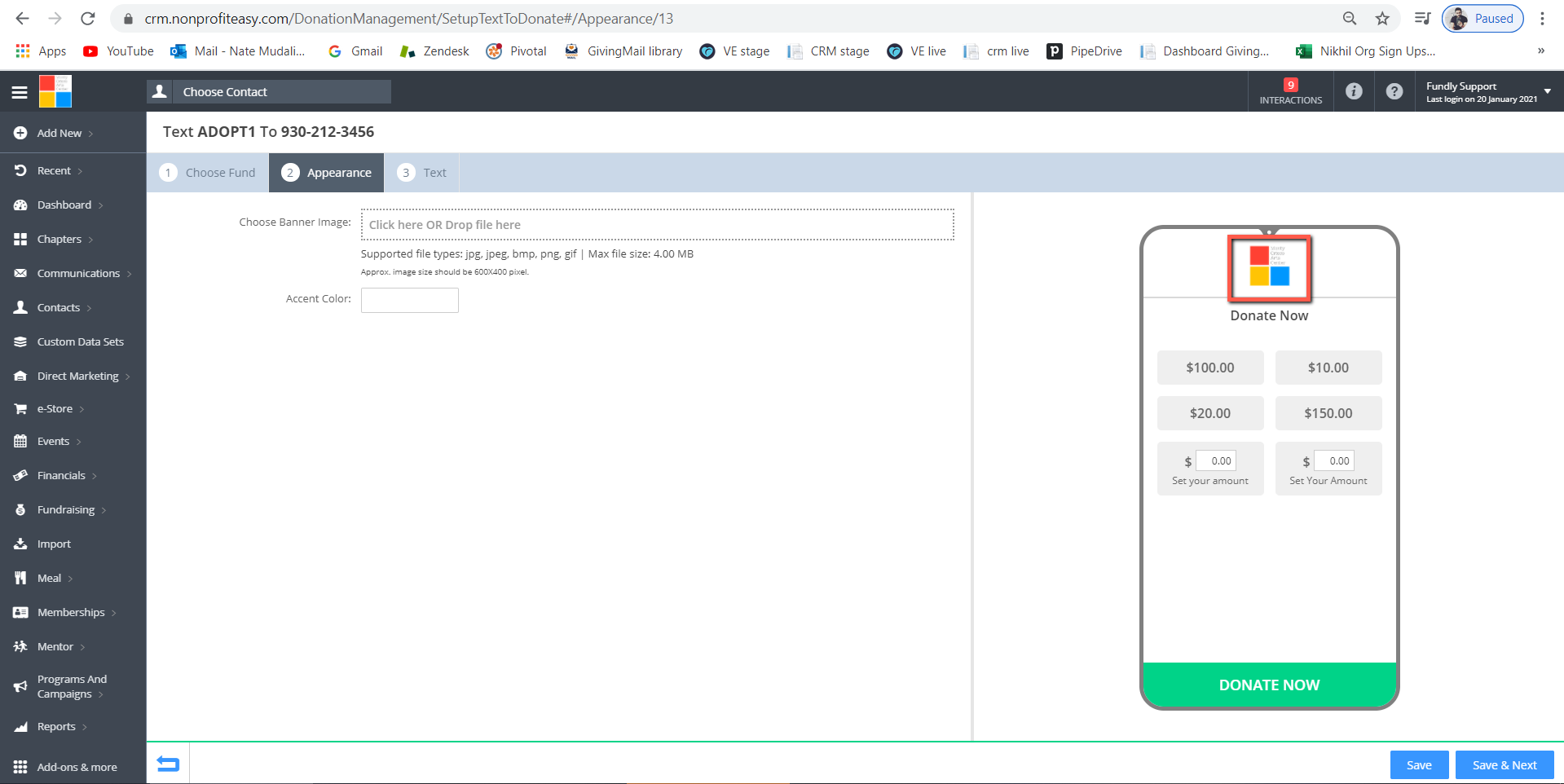Reload the browser page
This screenshot has width=1564, height=784.
click(x=88, y=18)
